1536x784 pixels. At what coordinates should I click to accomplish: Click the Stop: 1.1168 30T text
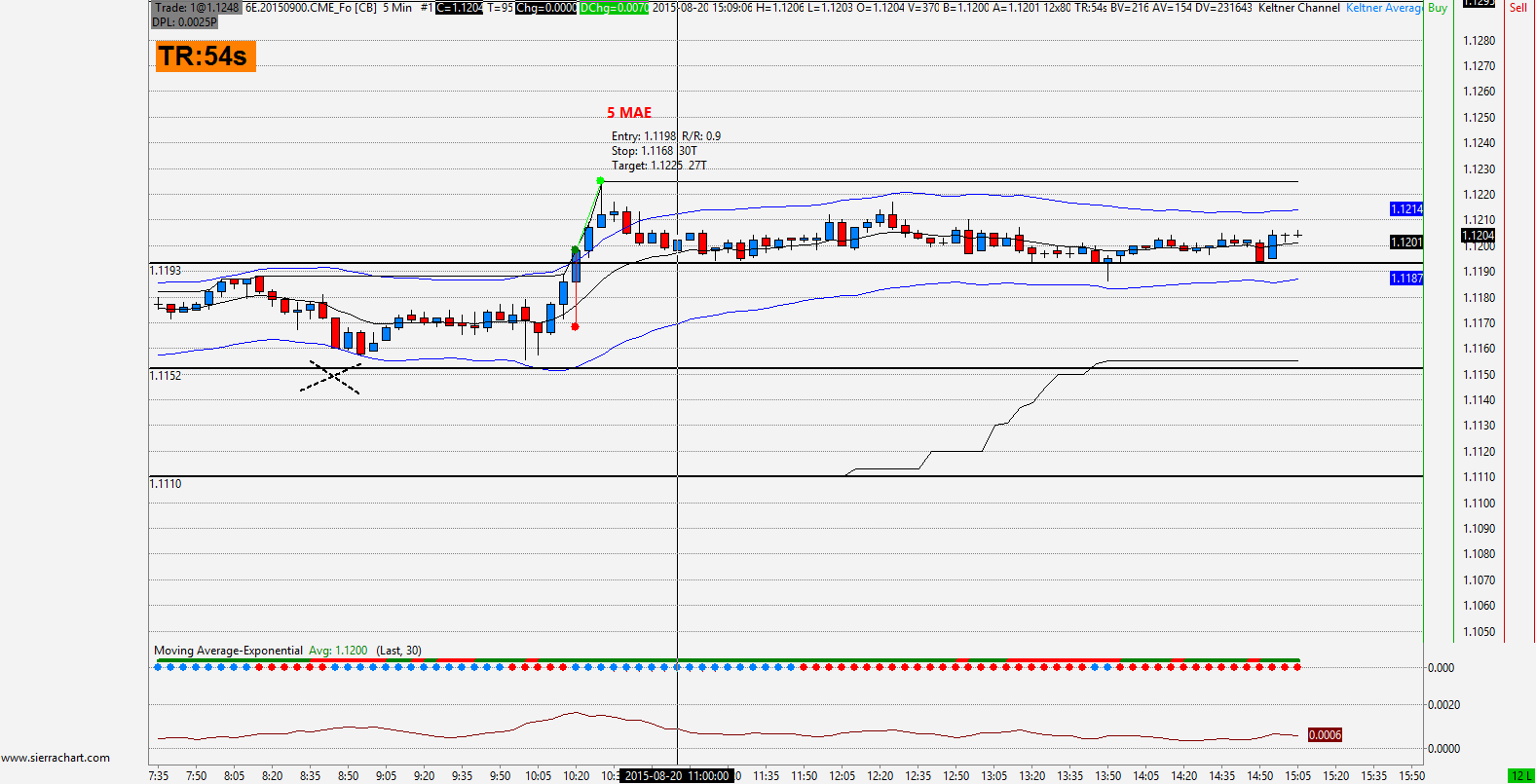tap(654, 151)
